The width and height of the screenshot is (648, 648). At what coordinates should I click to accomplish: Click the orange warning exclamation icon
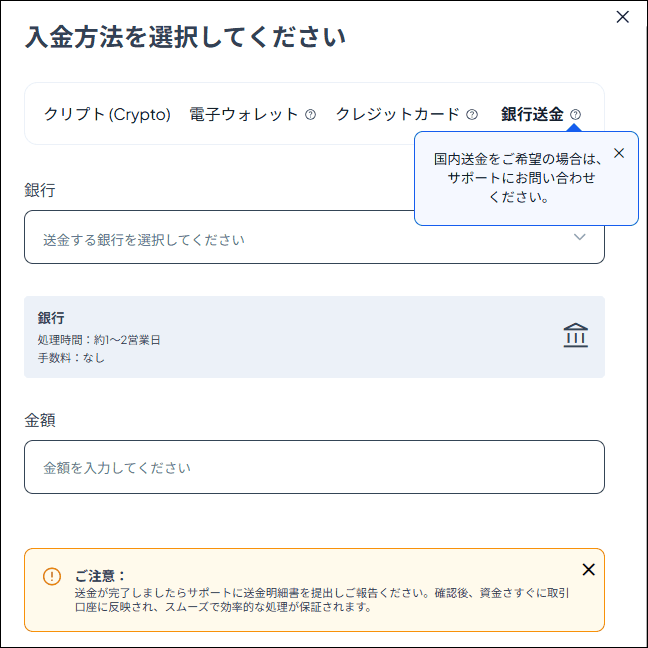pyautogui.click(x=52, y=577)
